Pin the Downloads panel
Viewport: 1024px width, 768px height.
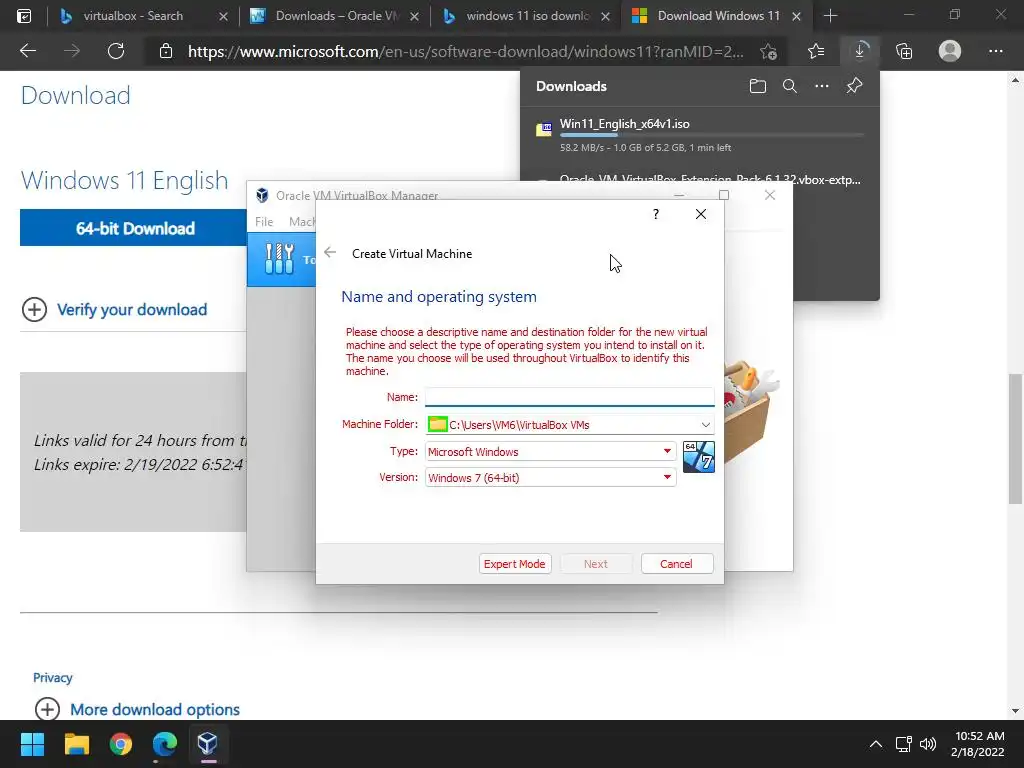coord(854,86)
